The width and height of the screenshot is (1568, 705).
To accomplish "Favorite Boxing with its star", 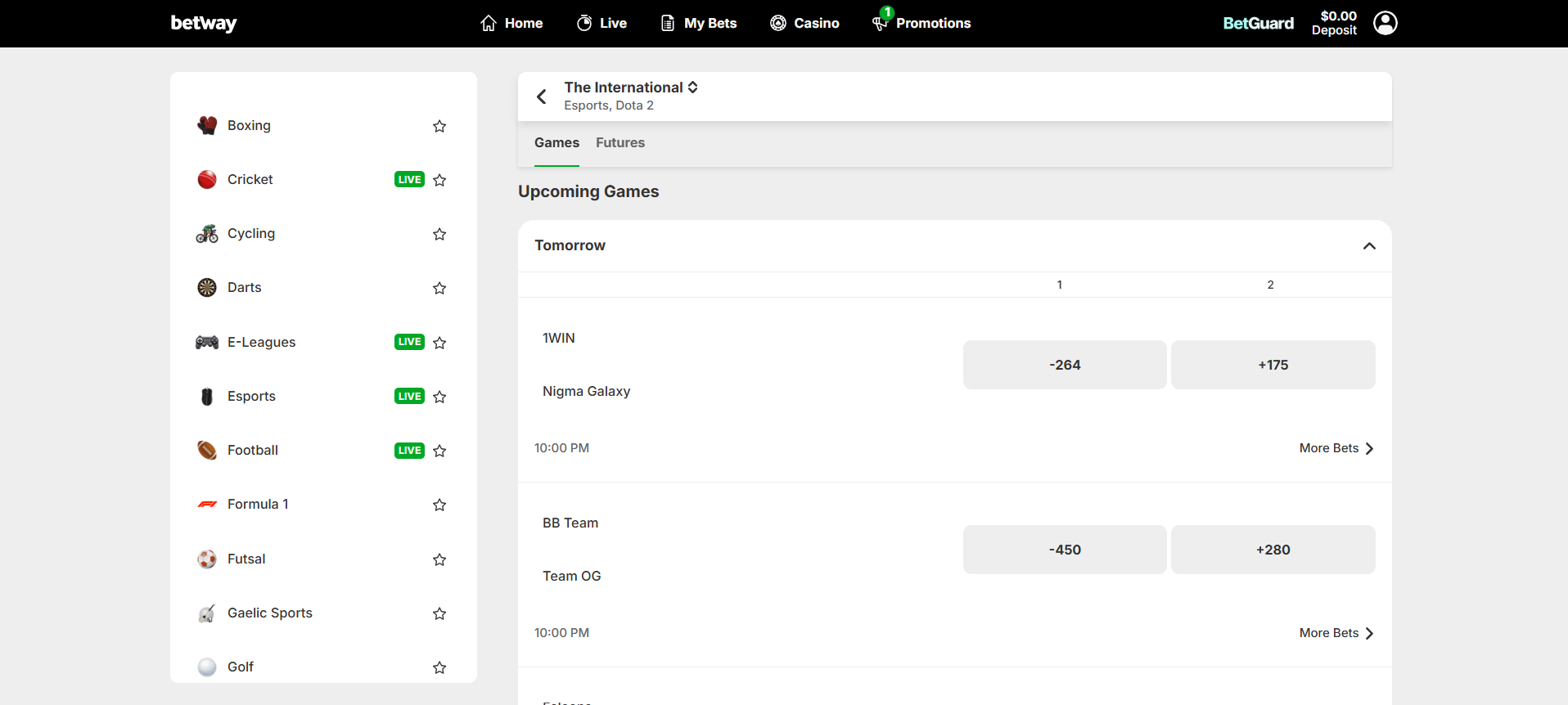I will [439, 126].
